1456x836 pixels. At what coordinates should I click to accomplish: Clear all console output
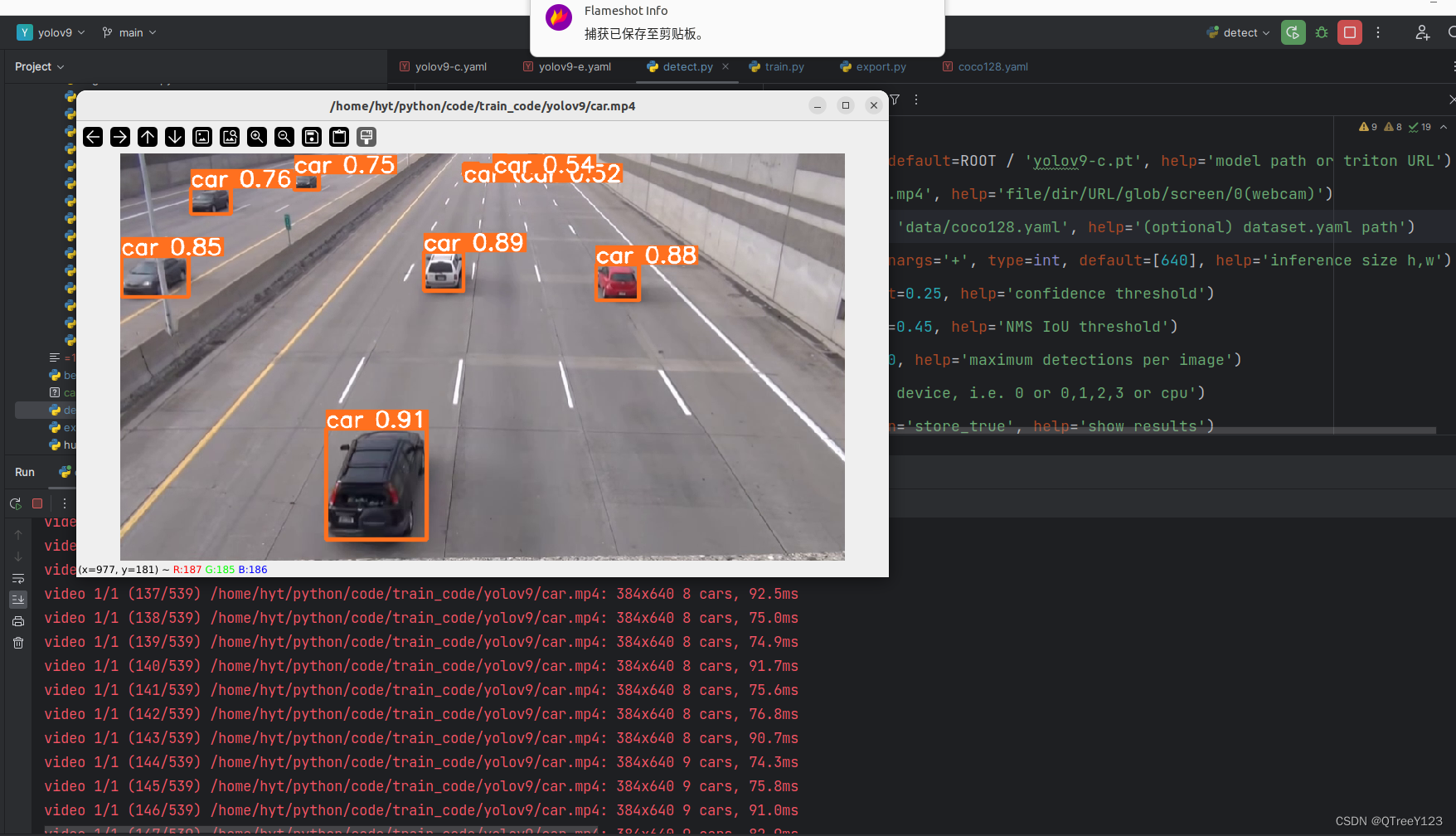pyautogui.click(x=18, y=643)
